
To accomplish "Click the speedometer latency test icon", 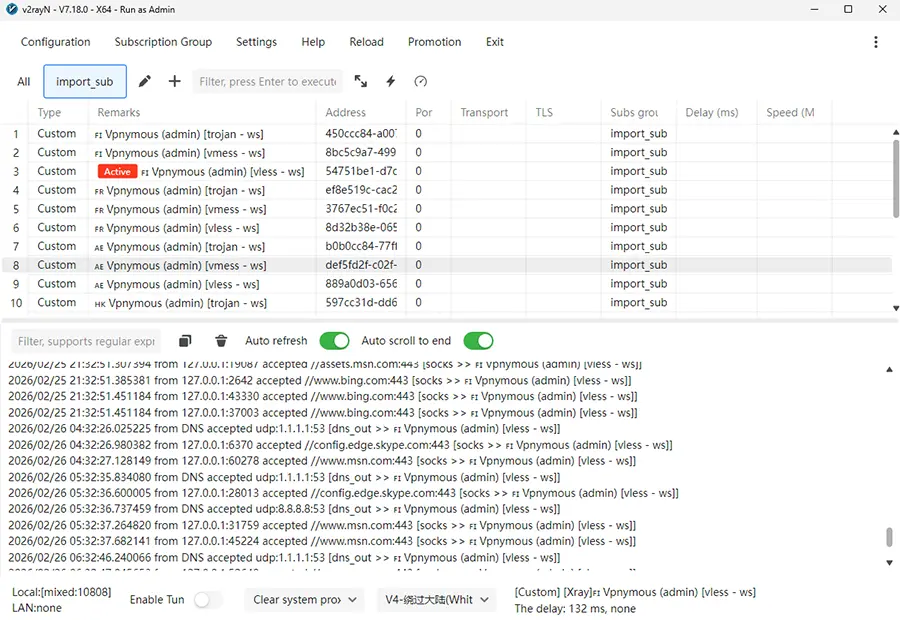I will pos(419,81).
